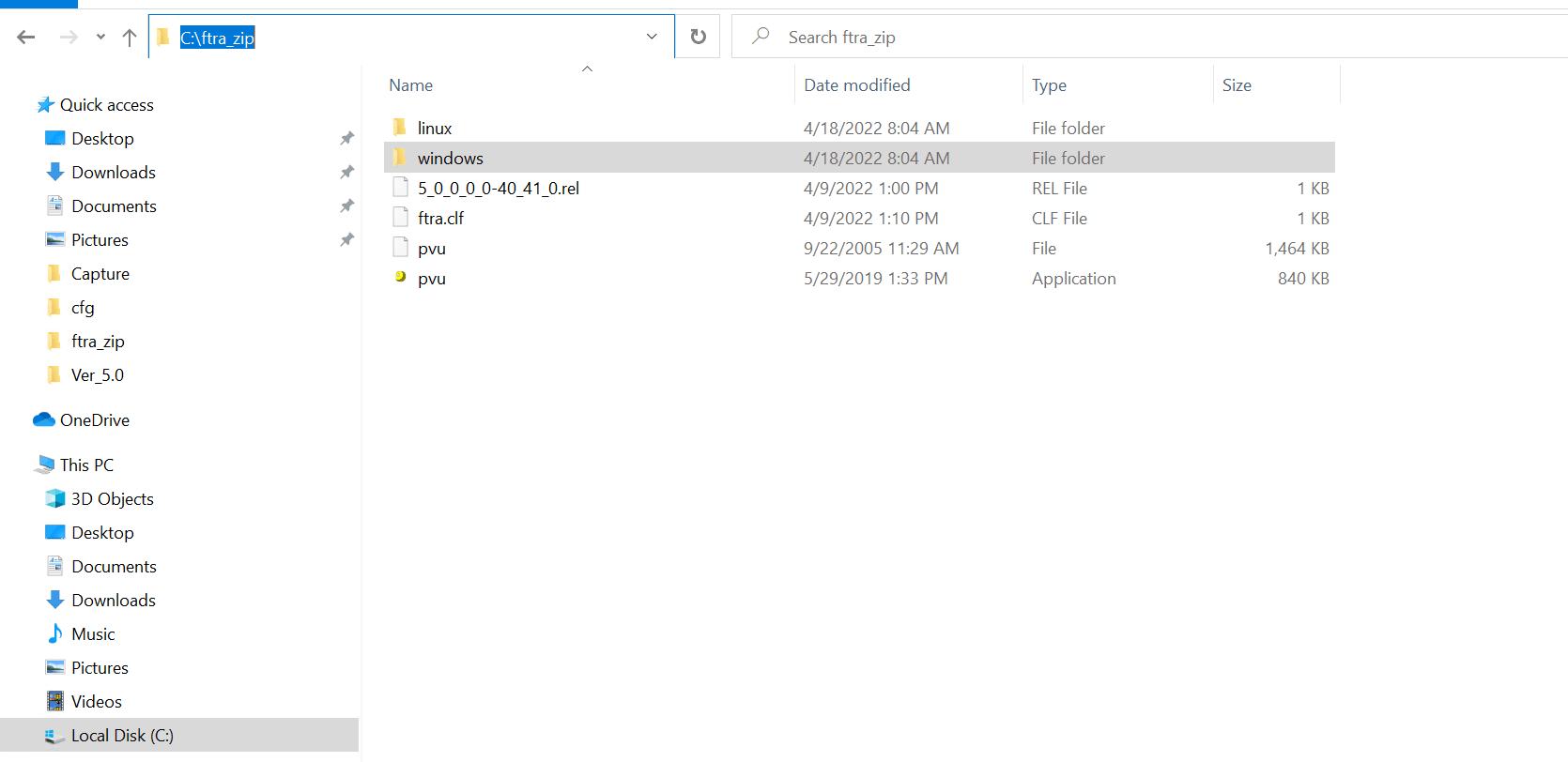Image resolution: width=1568 pixels, height=762 pixels.
Task: Go up one folder level
Action: point(130,38)
